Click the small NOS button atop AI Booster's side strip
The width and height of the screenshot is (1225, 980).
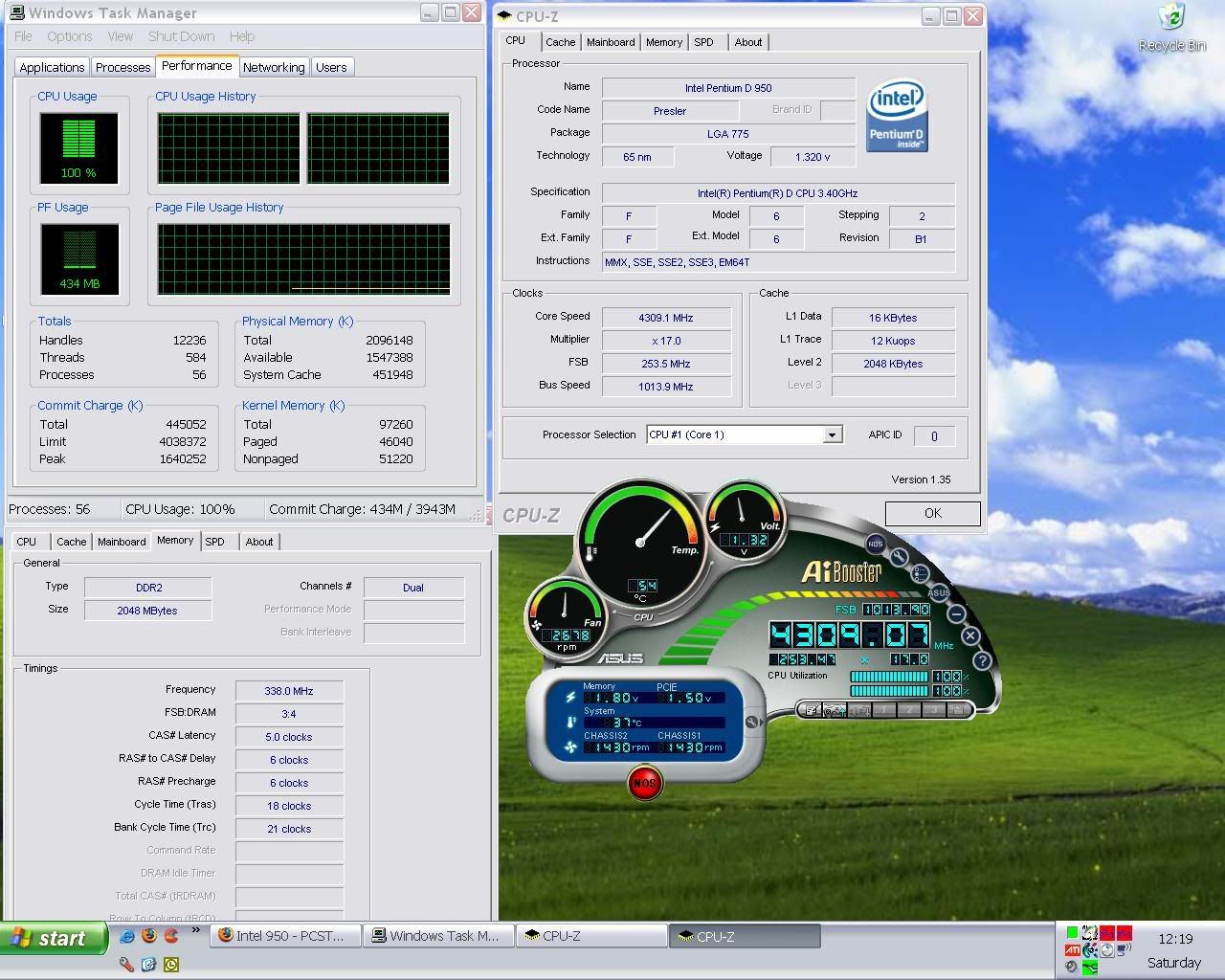pos(875,544)
